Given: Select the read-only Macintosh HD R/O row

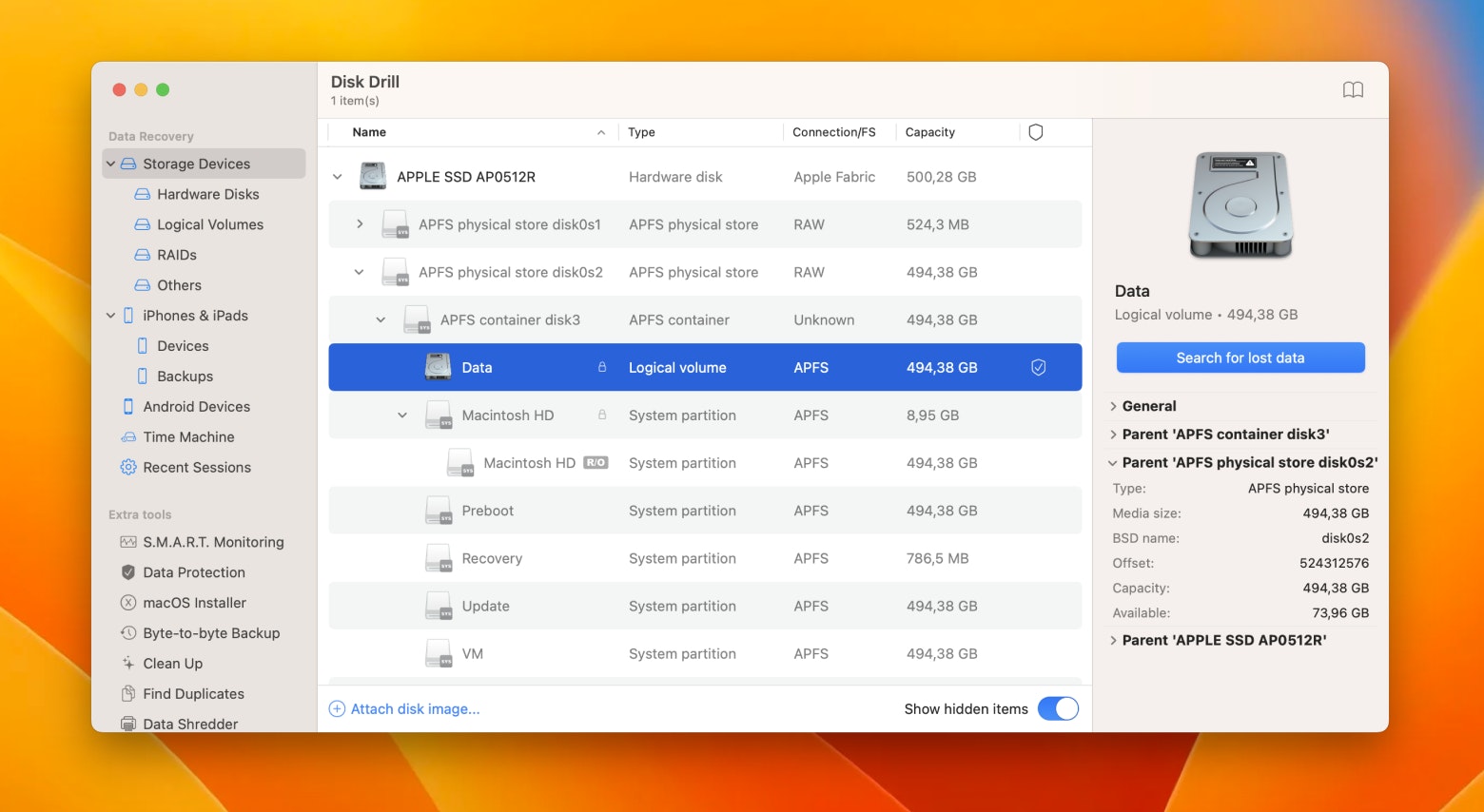Looking at the screenshot, I should pyautogui.click(x=705, y=463).
